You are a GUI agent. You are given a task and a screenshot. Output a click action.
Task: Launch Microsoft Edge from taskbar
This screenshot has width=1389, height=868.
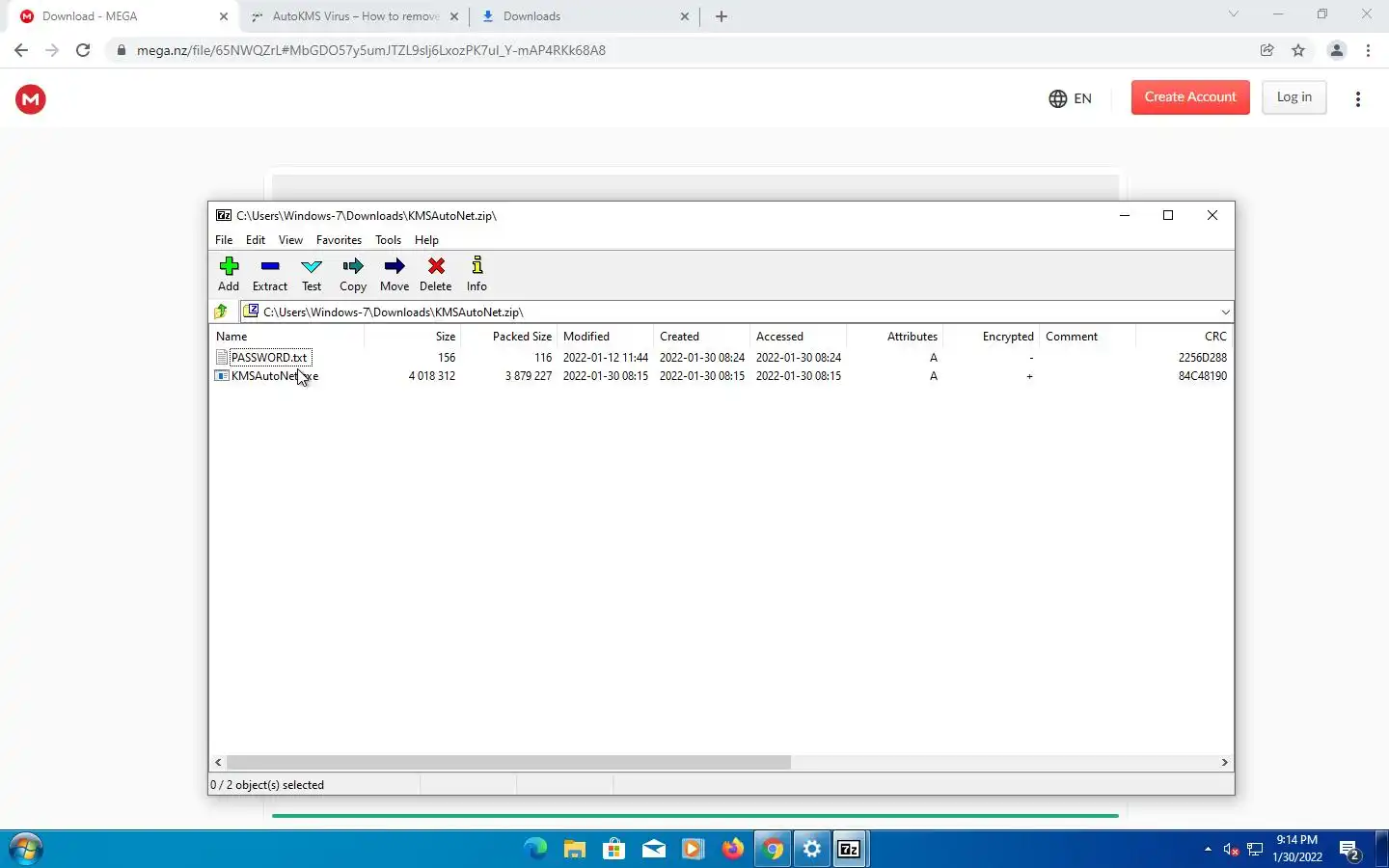coord(535,849)
